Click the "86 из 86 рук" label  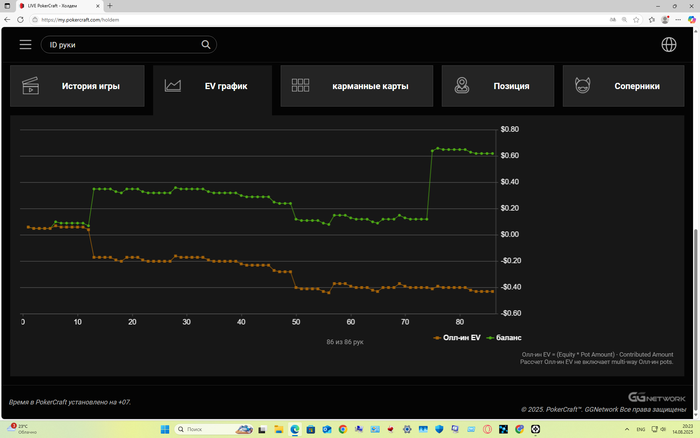point(345,342)
